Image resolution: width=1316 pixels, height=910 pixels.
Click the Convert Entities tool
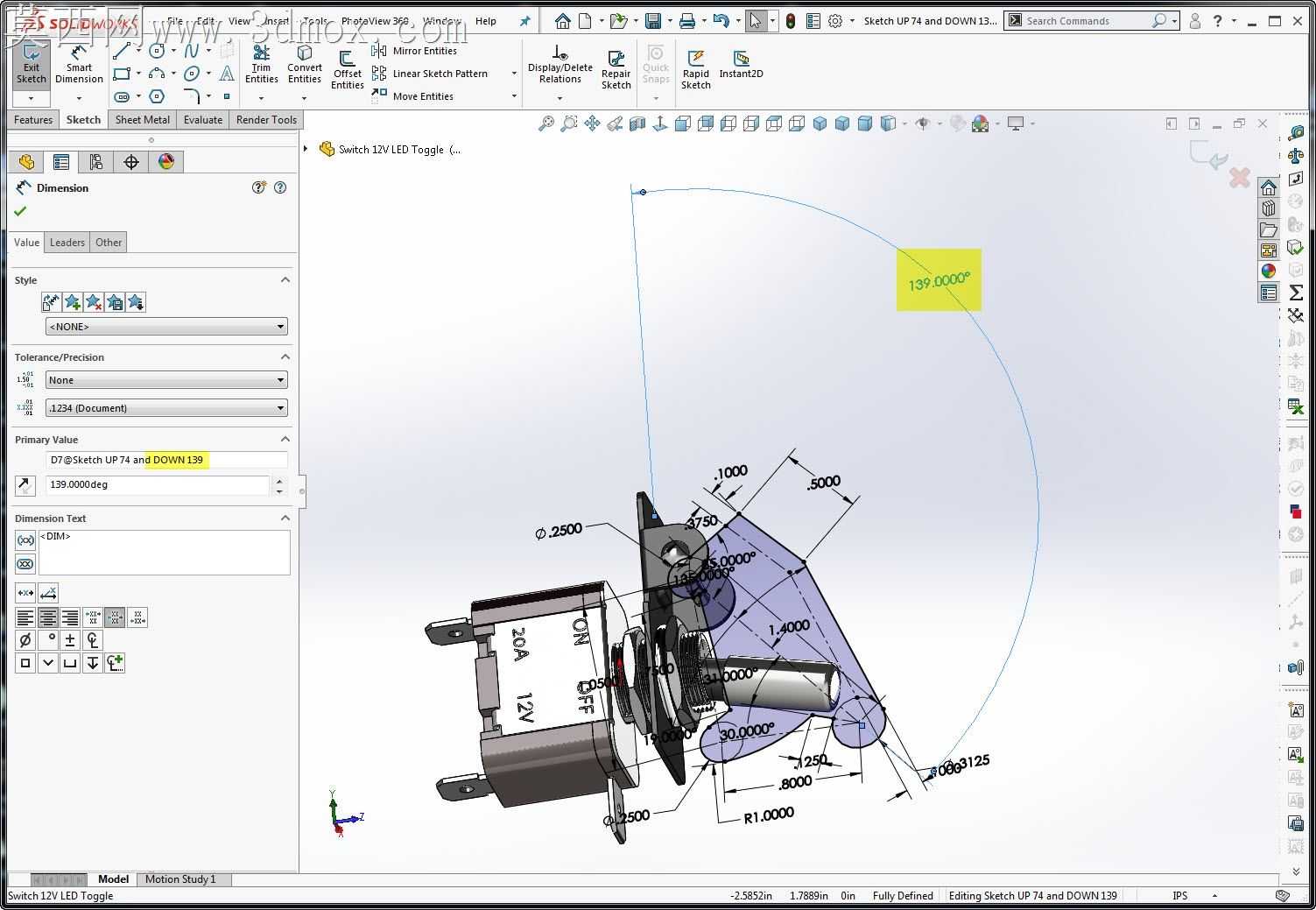click(x=305, y=65)
